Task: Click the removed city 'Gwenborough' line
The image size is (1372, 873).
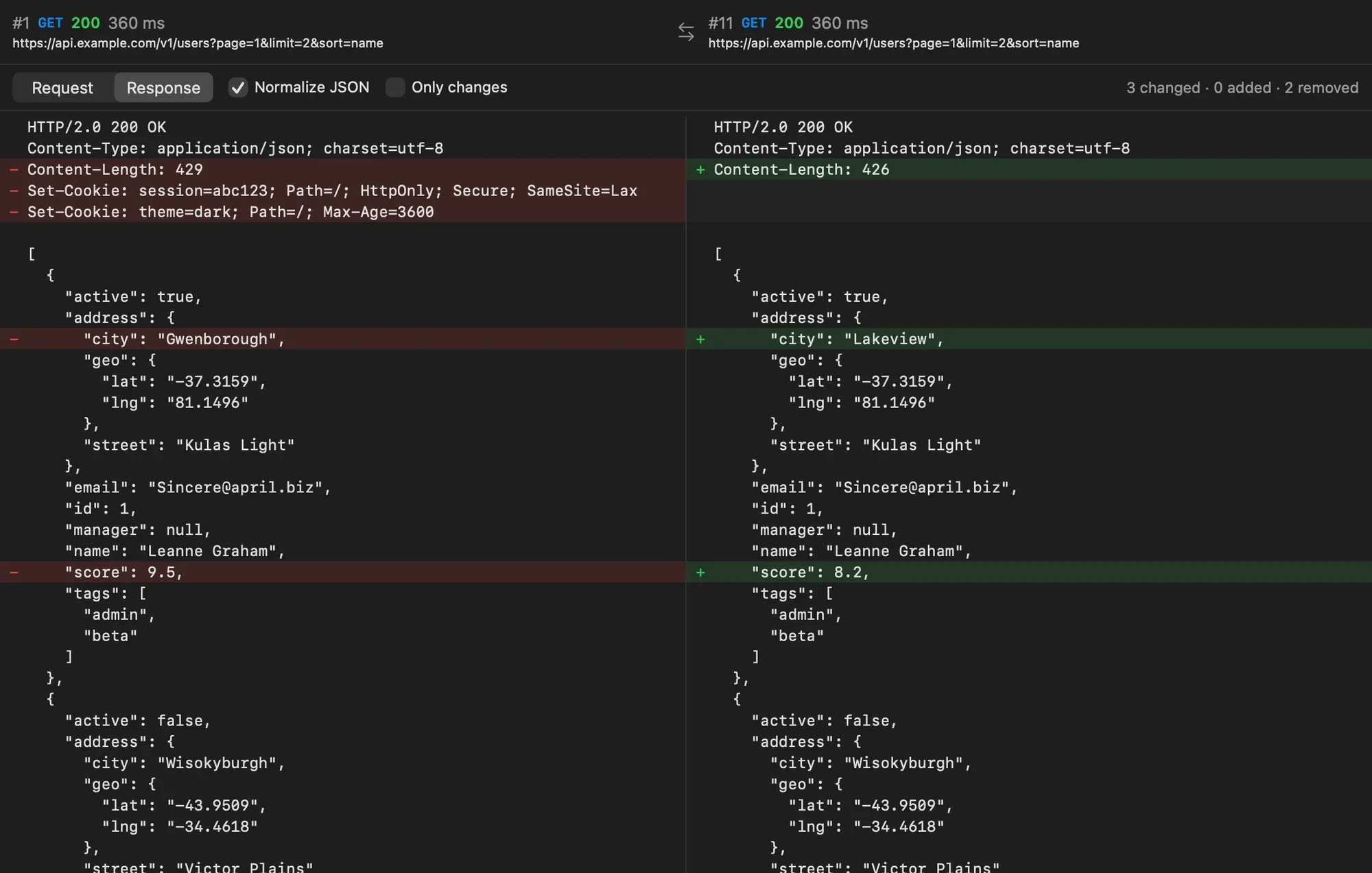Action: click(343, 339)
